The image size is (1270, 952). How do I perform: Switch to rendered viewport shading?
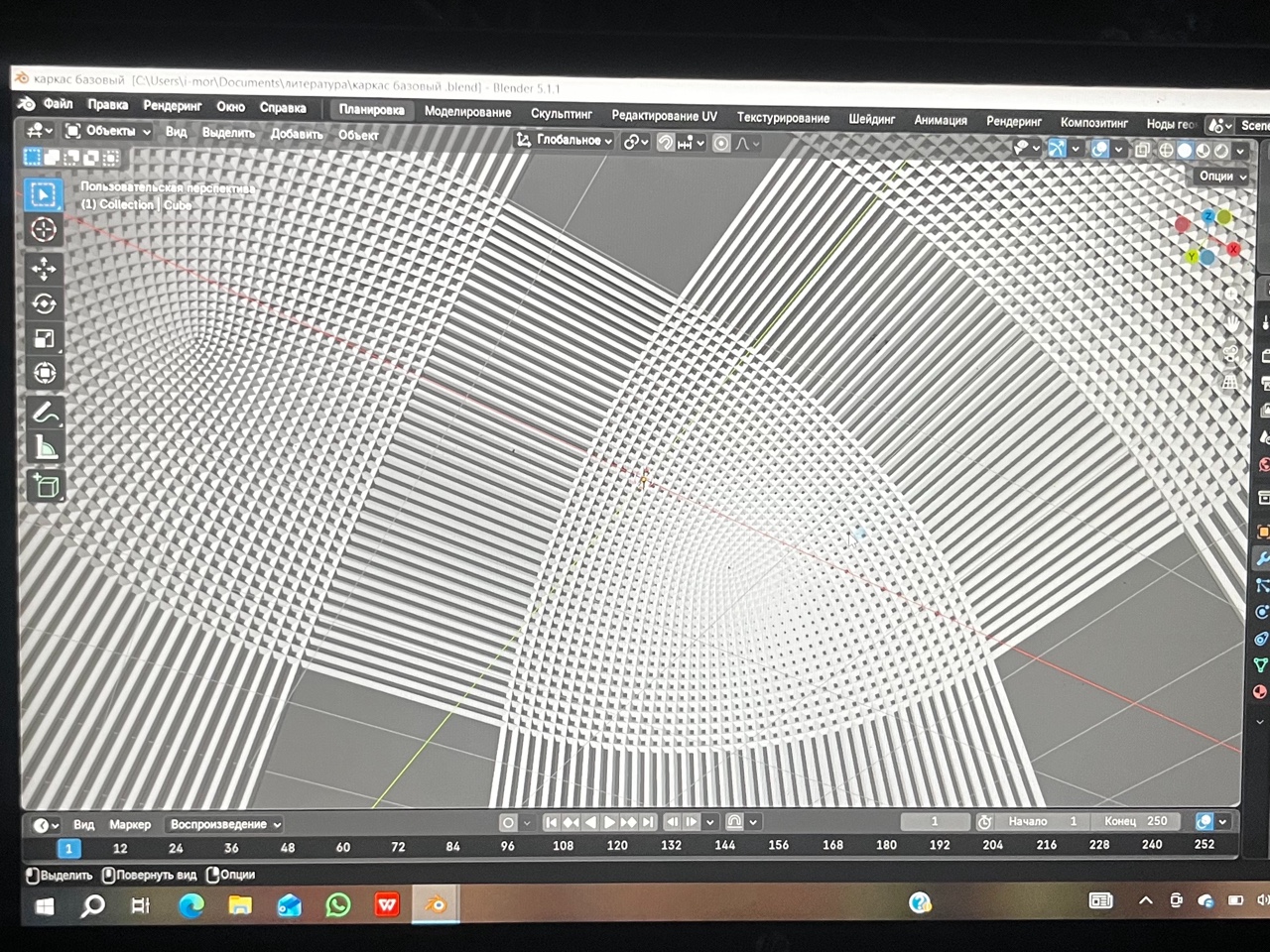1221,151
